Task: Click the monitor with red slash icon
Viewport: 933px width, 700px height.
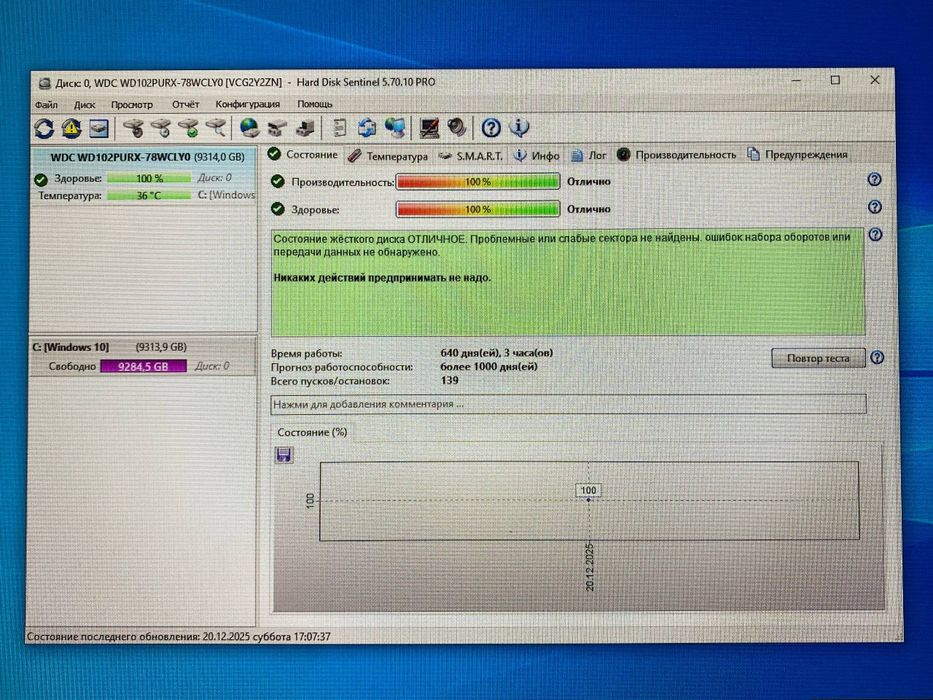Action: pyautogui.click(x=430, y=127)
